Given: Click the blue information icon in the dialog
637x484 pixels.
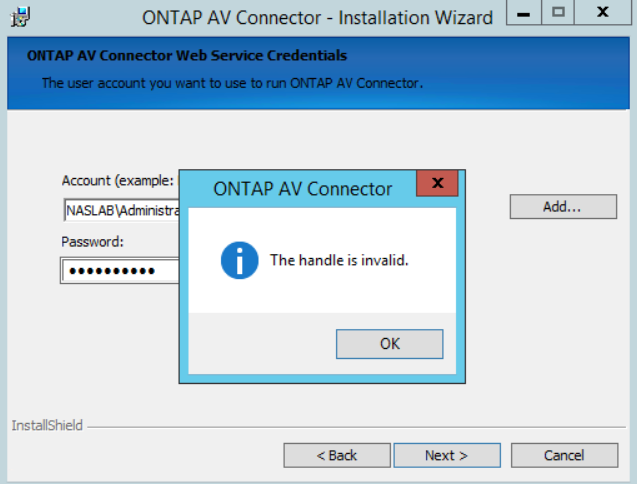Looking at the screenshot, I should point(240,260).
